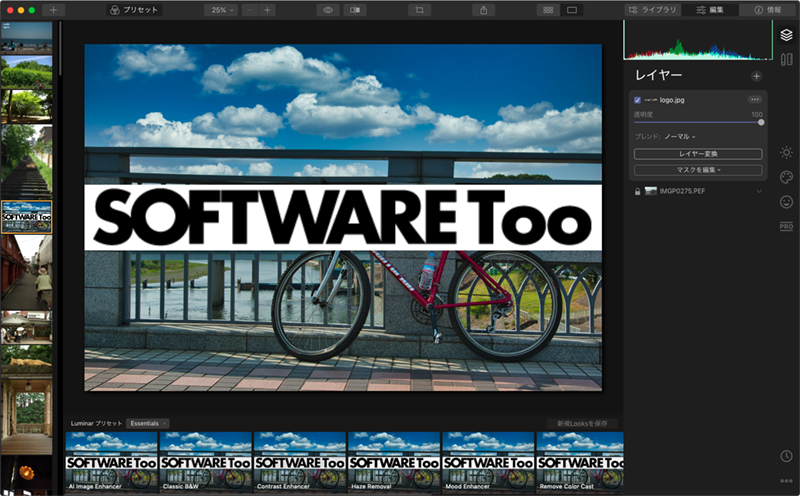Click the filmstrip vertical scrollbar
The height and width of the screenshot is (496, 800).
pos(60,48)
